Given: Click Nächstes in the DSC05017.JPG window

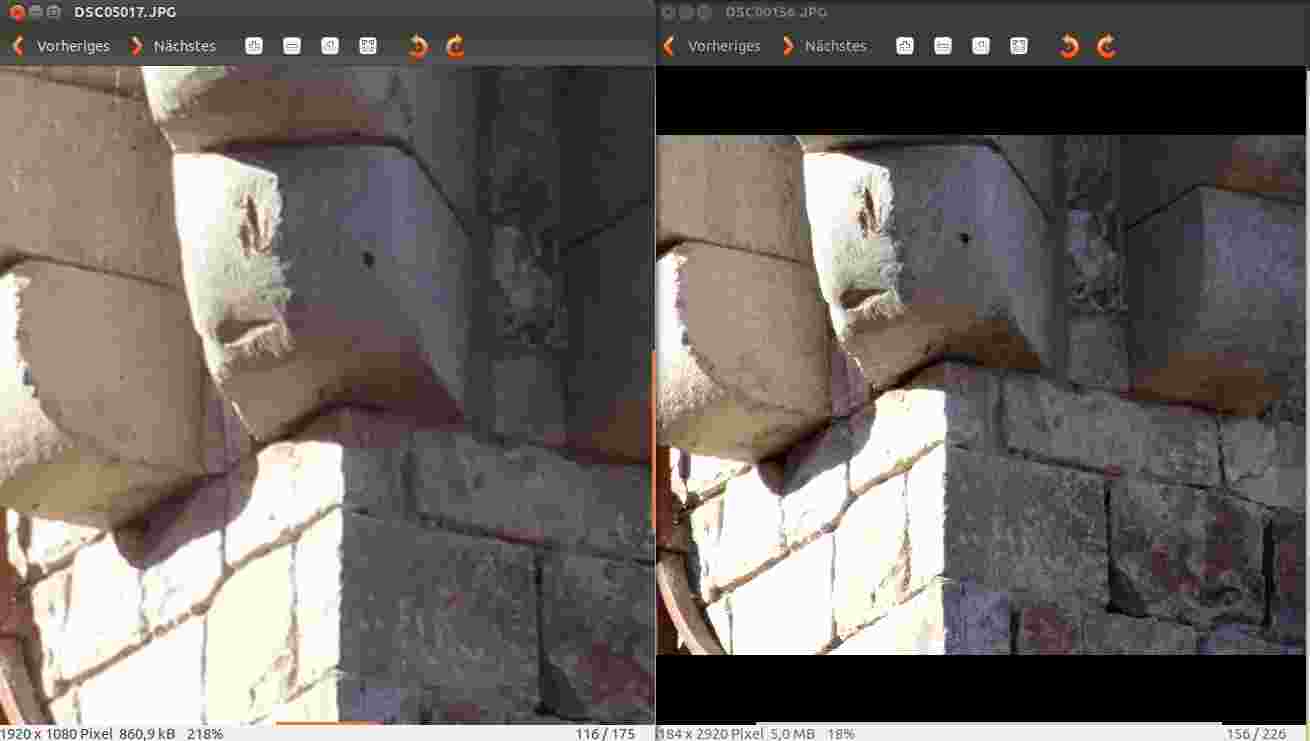Looking at the screenshot, I should (x=174, y=46).
